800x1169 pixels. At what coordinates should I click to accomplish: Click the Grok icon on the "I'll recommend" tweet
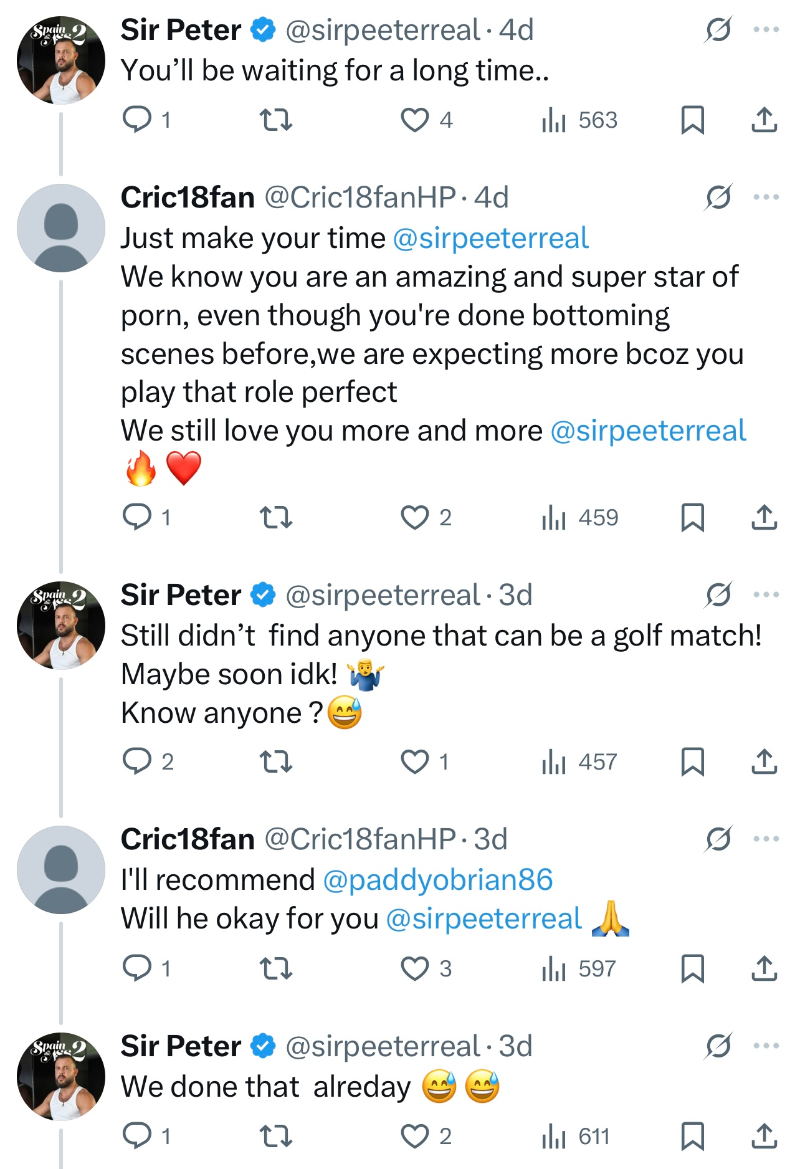717,839
